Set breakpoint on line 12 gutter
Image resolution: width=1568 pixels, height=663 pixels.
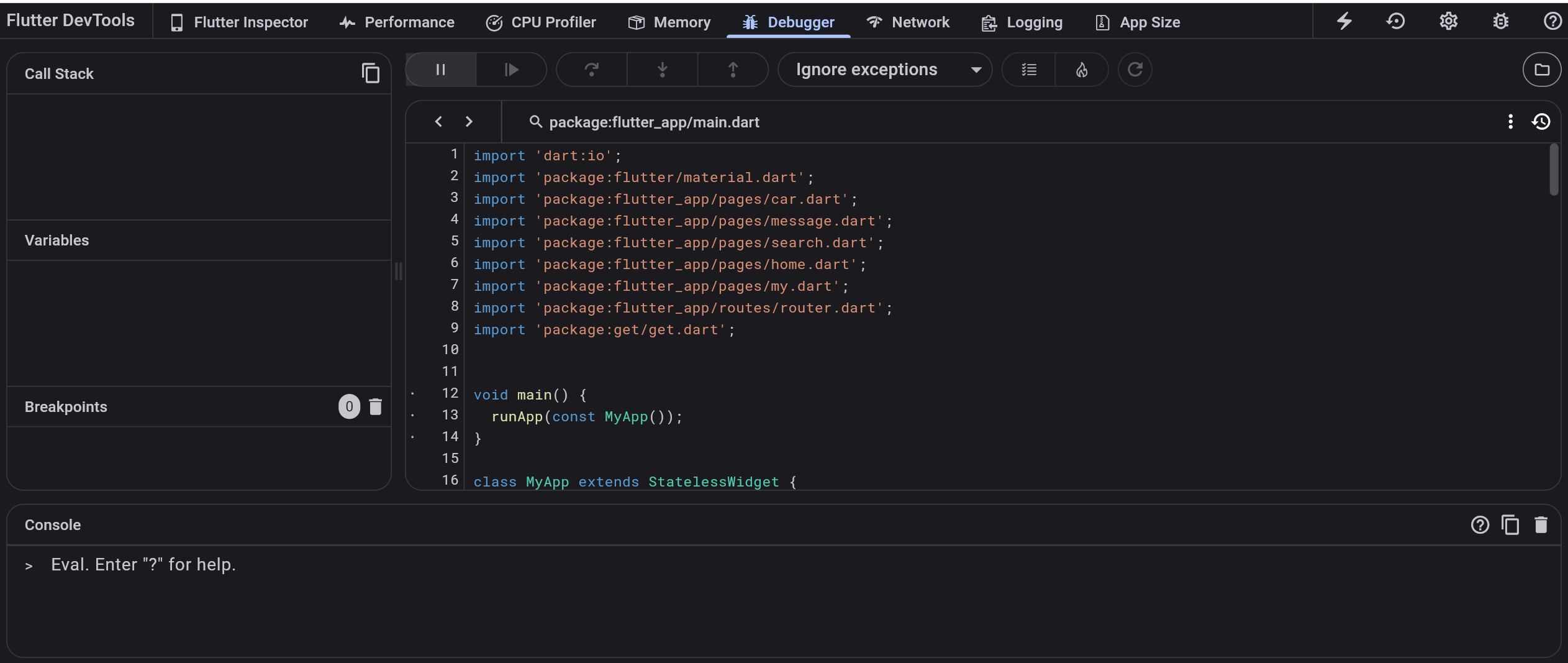413,393
